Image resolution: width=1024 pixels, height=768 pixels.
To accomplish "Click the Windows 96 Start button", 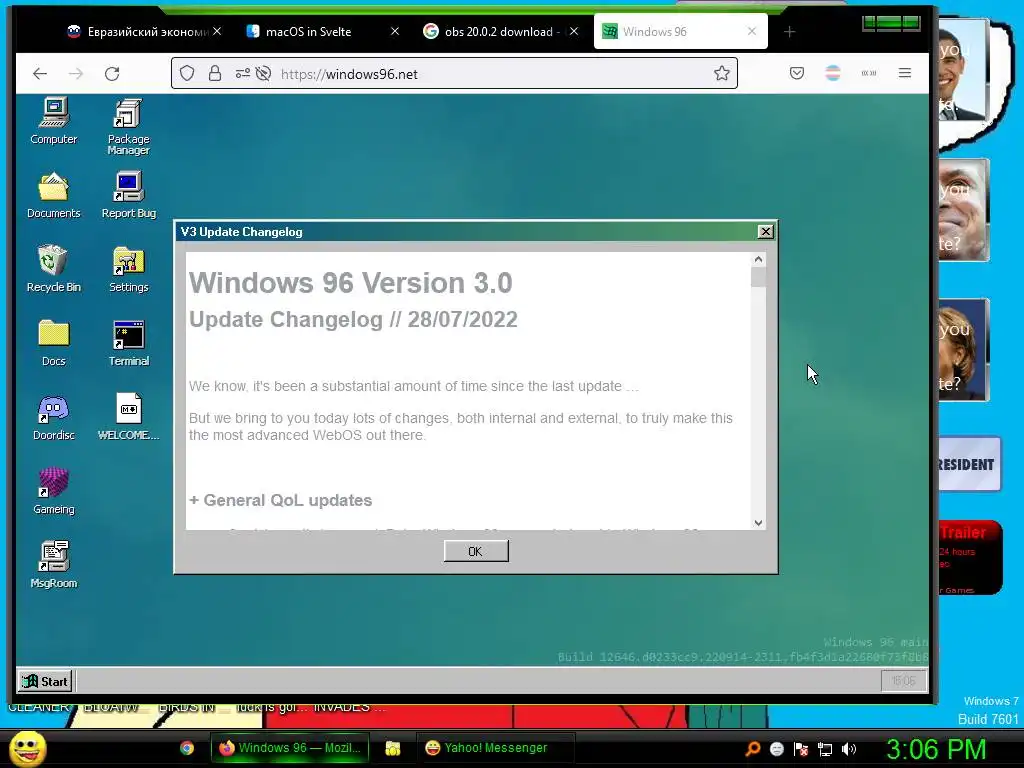I will click(45, 681).
